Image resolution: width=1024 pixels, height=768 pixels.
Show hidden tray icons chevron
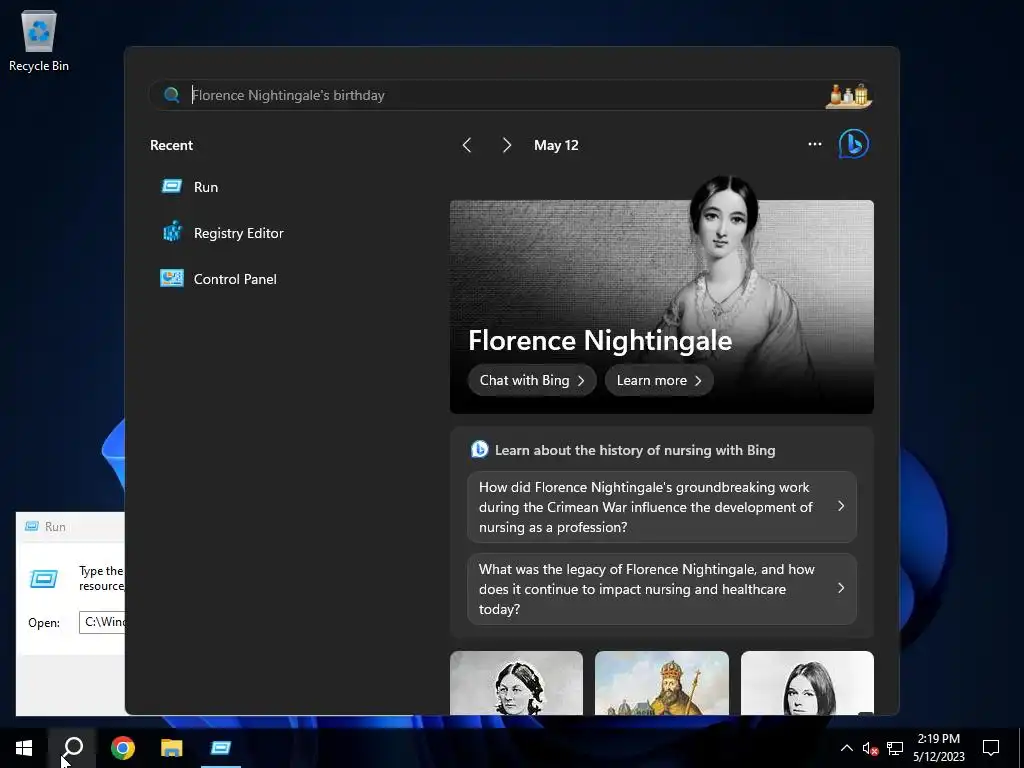pyautogui.click(x=846, y=748)
